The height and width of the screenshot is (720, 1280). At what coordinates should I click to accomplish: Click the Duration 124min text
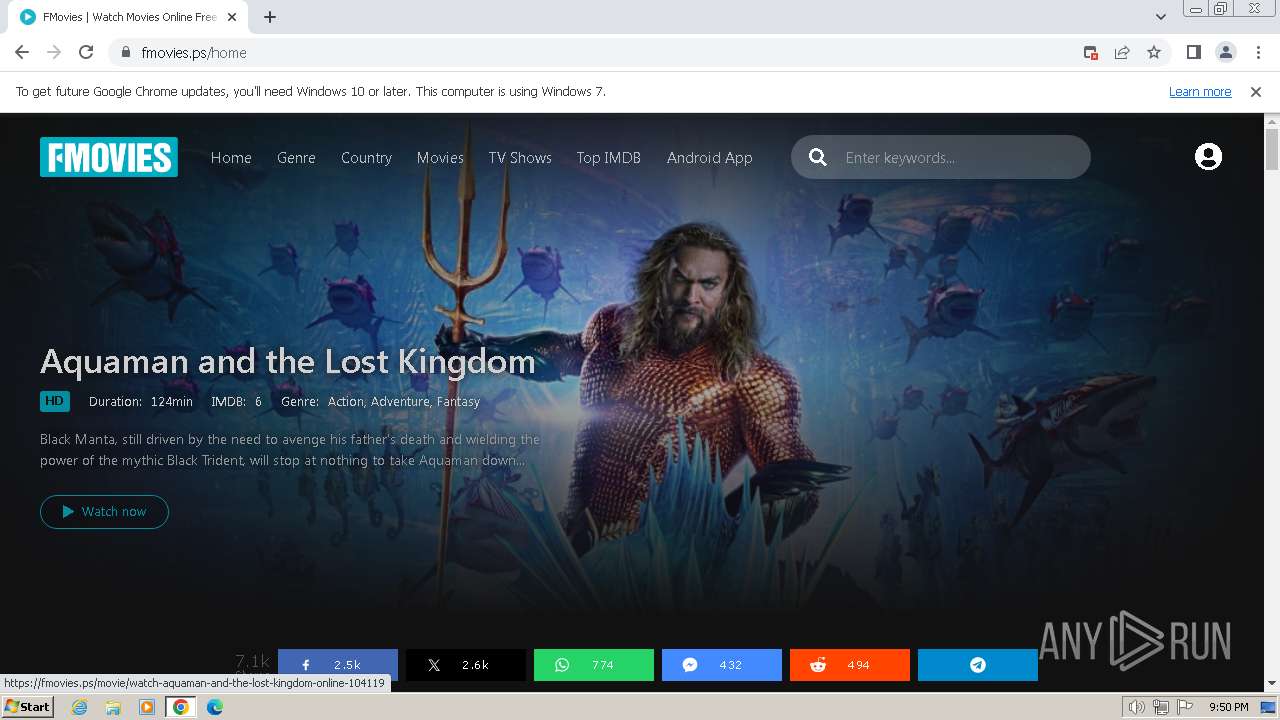[141, 402]
